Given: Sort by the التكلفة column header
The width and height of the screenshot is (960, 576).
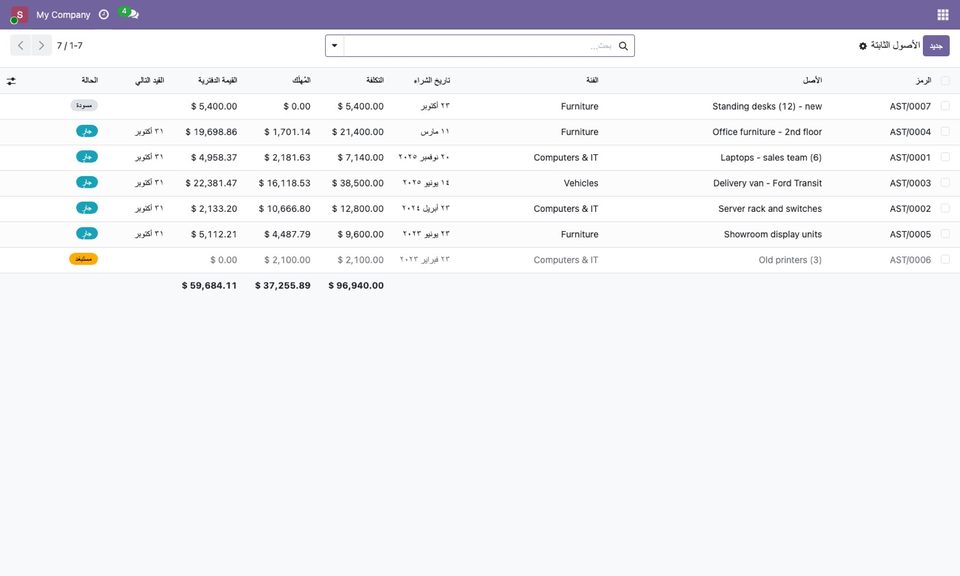Looking at the screenshot, I should 375,80.
